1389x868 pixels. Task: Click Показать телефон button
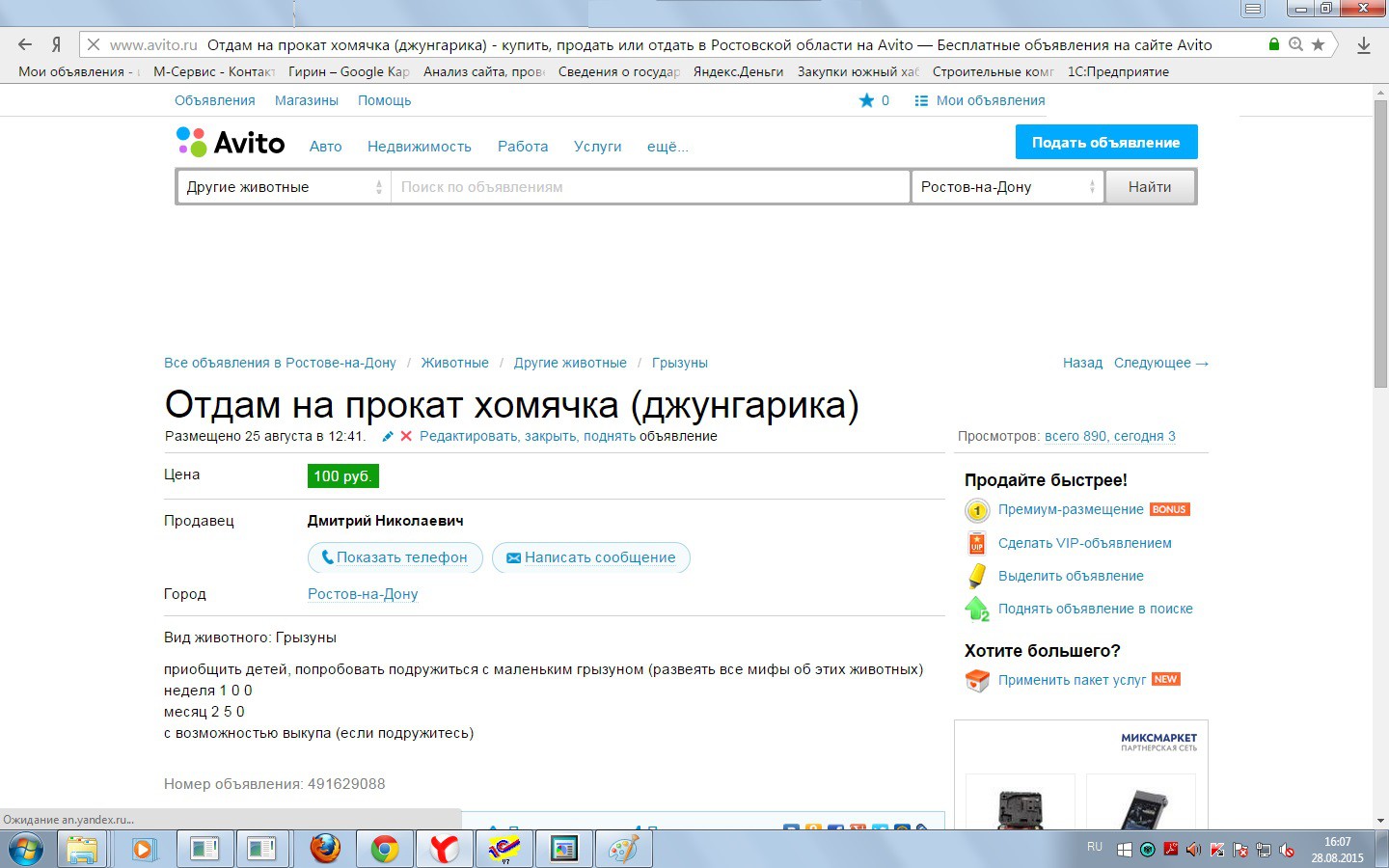pyautogui.click(x=395, y=557)
